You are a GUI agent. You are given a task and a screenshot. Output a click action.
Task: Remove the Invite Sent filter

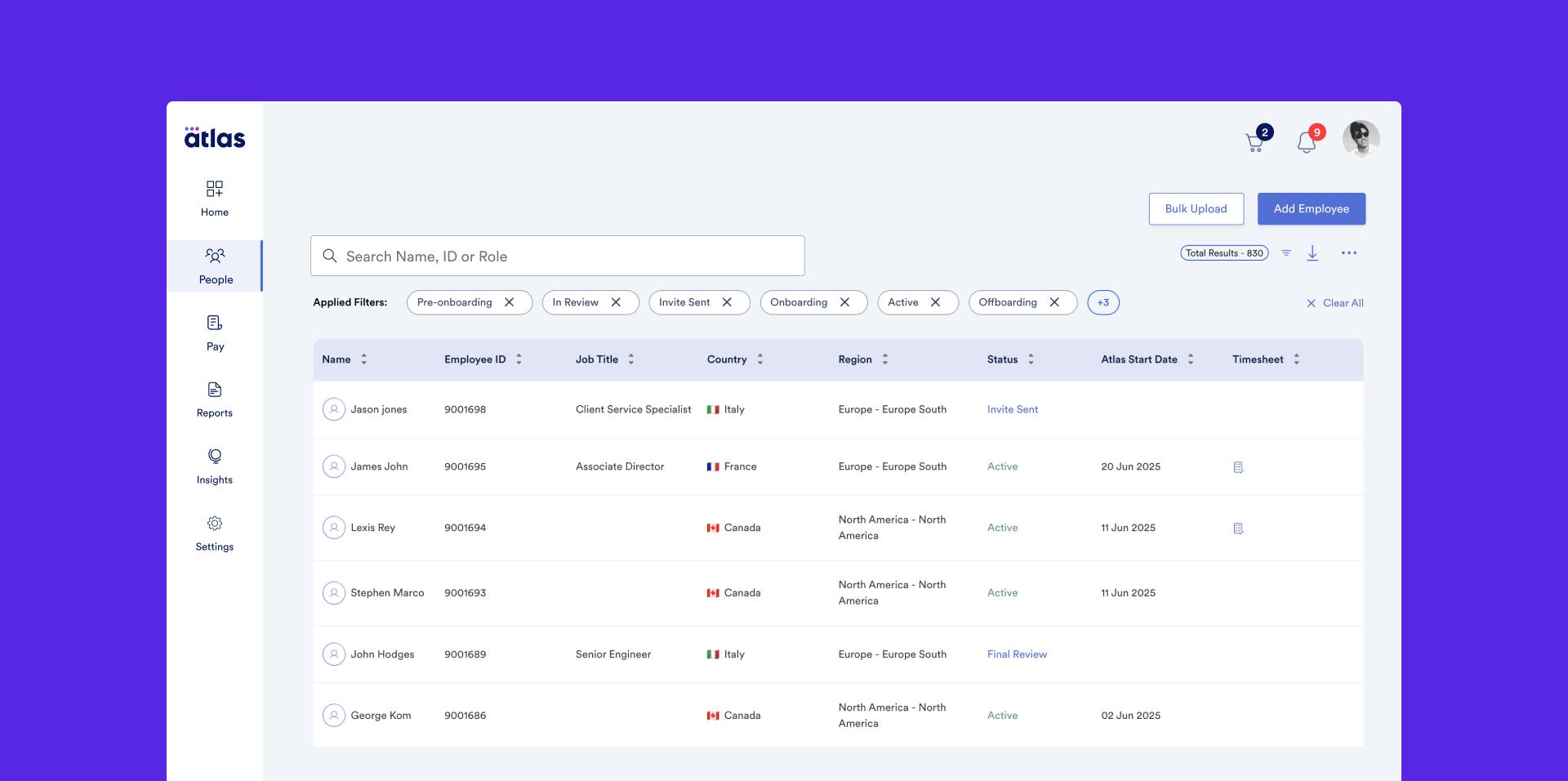coord(727,302)
